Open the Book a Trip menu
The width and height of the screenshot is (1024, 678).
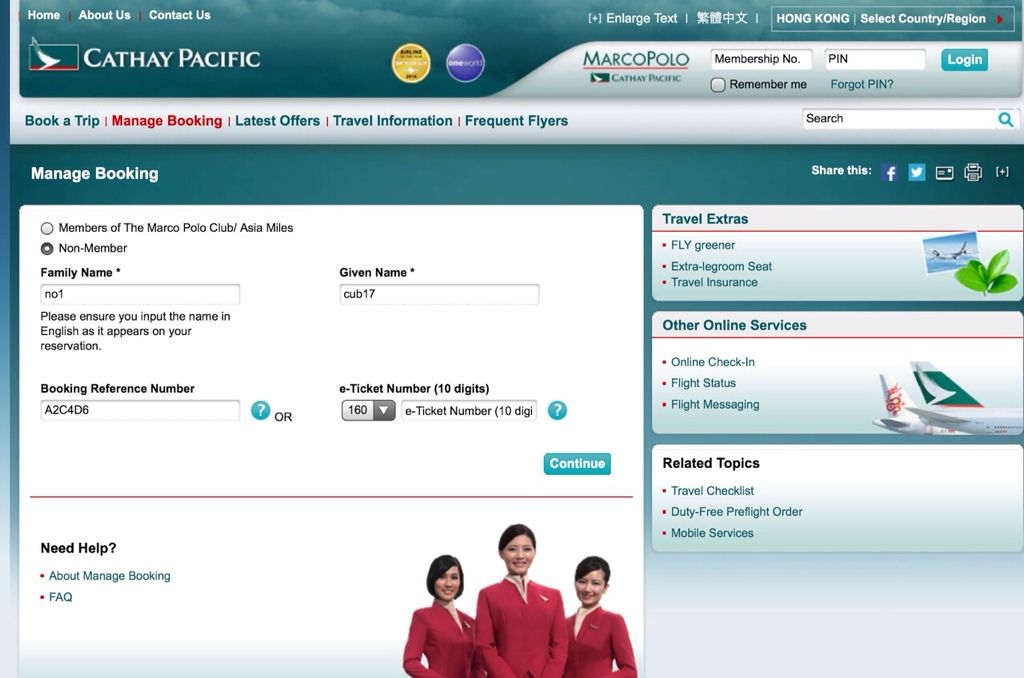[62, 121]
